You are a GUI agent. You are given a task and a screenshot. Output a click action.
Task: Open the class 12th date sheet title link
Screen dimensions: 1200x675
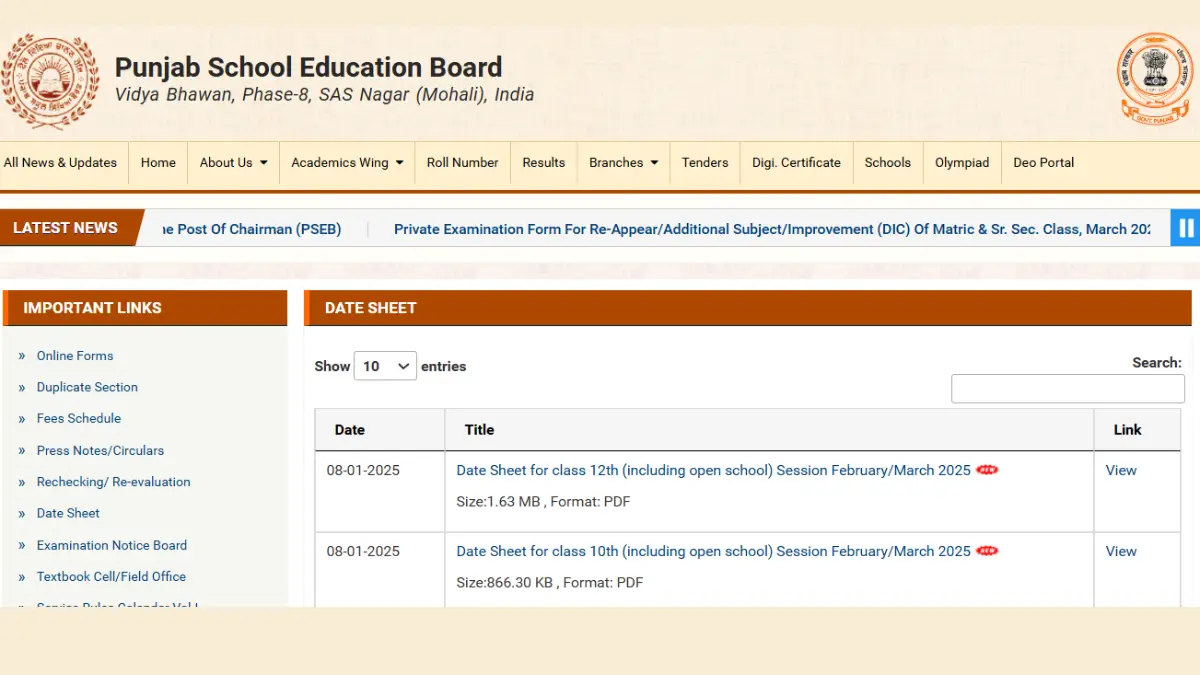[713, 470]
